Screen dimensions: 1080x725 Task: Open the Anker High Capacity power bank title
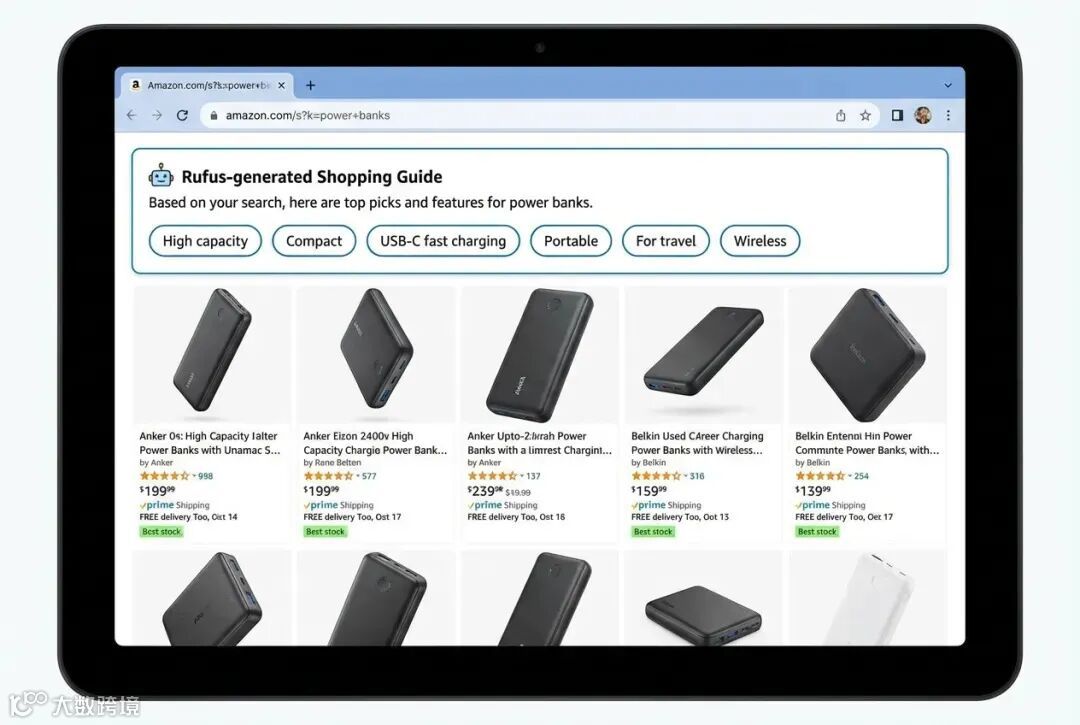pyautogui.click(x=209, y=443)
